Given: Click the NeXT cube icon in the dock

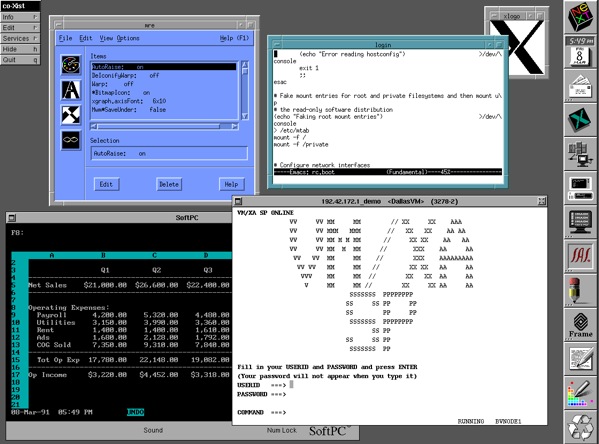Looking at the screenshot, I should click(580, 17).
